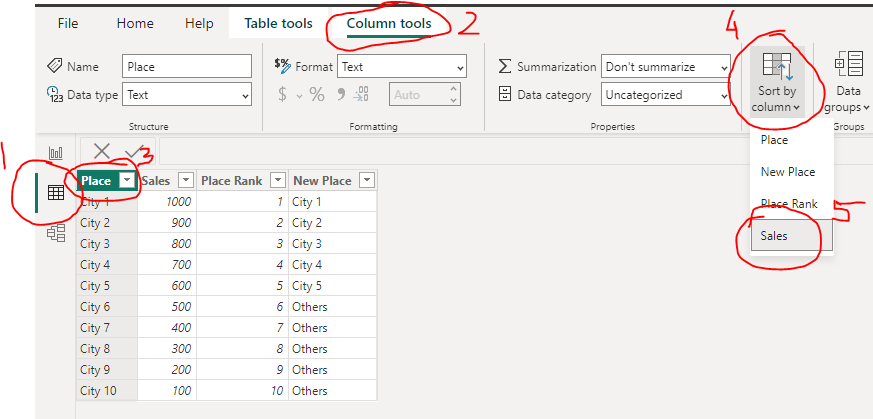Open the currency format dropdown arrow
This screenshot has width=873, height=419.
click(299, 96)
